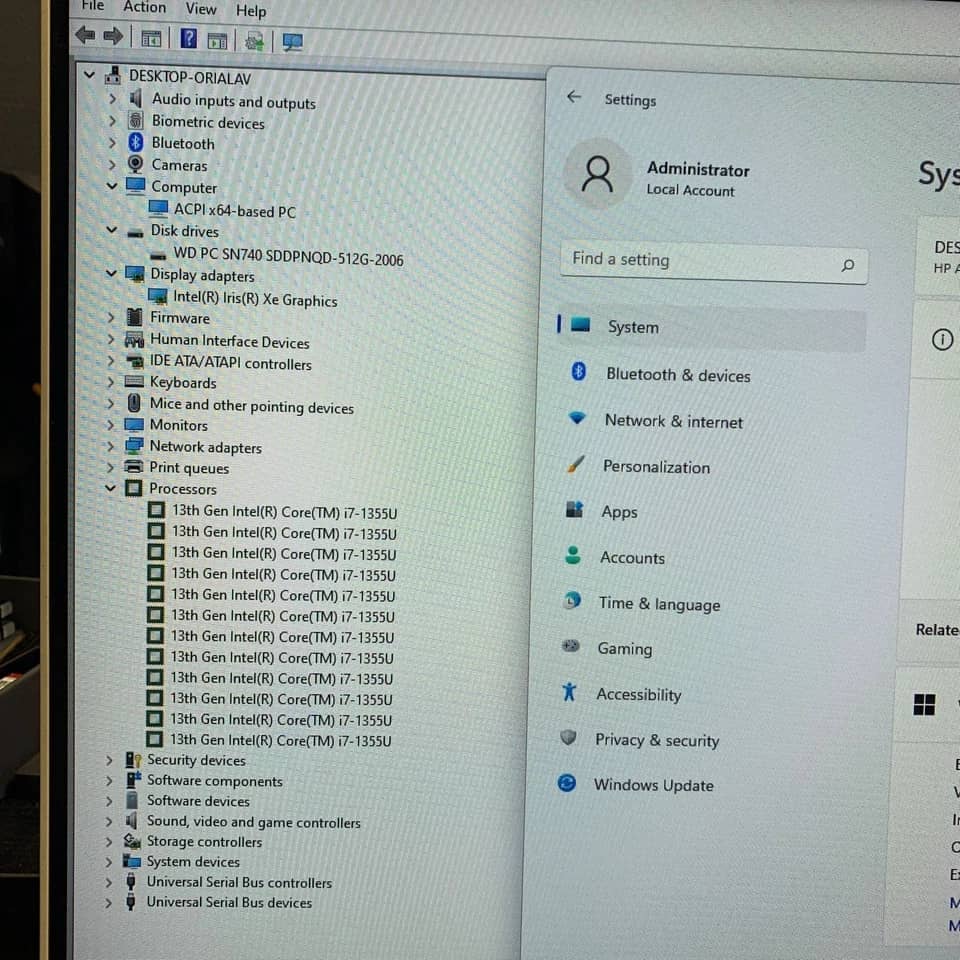Select Human Interface Devices category
The image size is (960, 960).
230,340
